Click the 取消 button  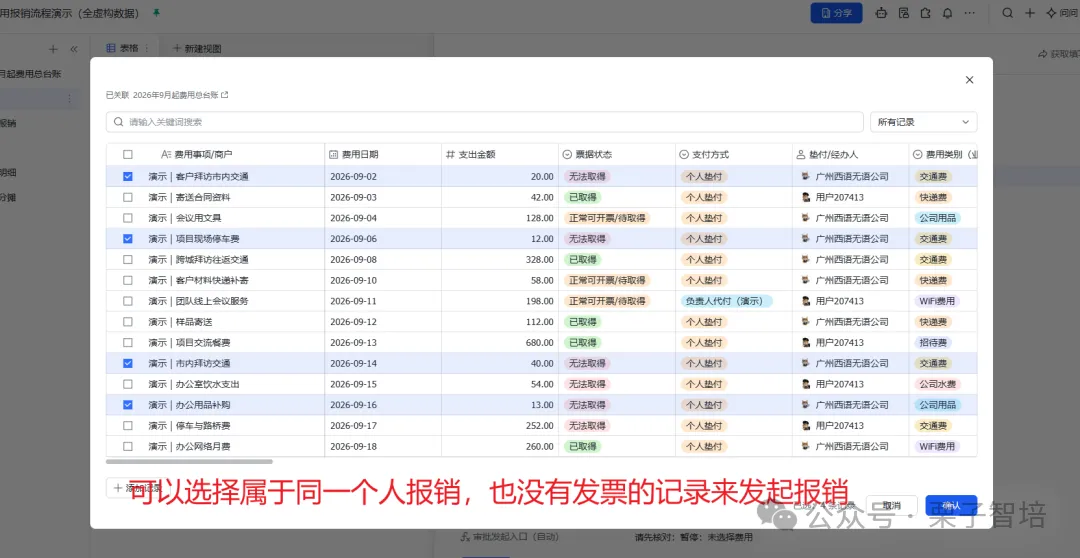tap(891, 506)
